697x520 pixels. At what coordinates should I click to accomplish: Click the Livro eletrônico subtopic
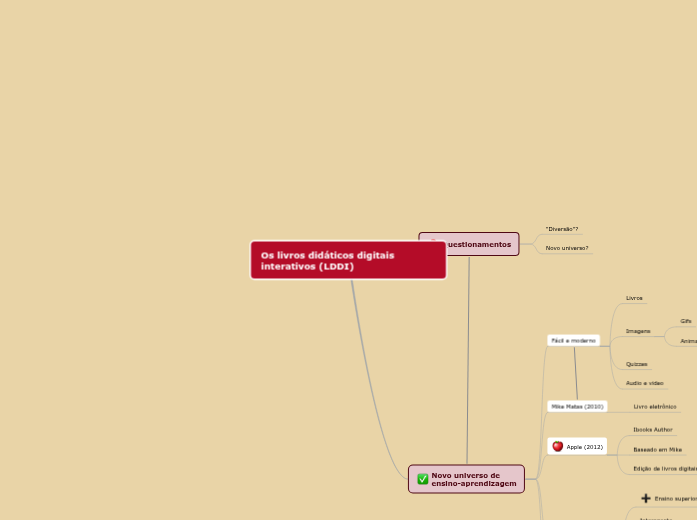[x=655, y=407]
